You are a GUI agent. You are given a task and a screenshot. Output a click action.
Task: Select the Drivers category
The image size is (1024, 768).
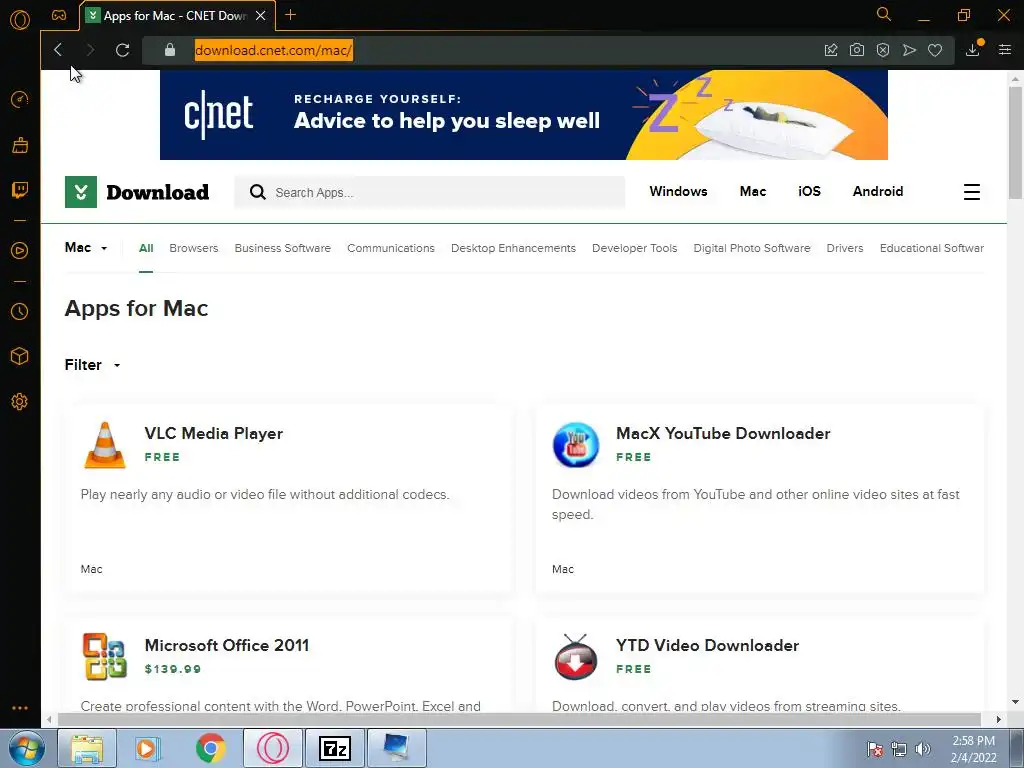[x=844, y=248]
